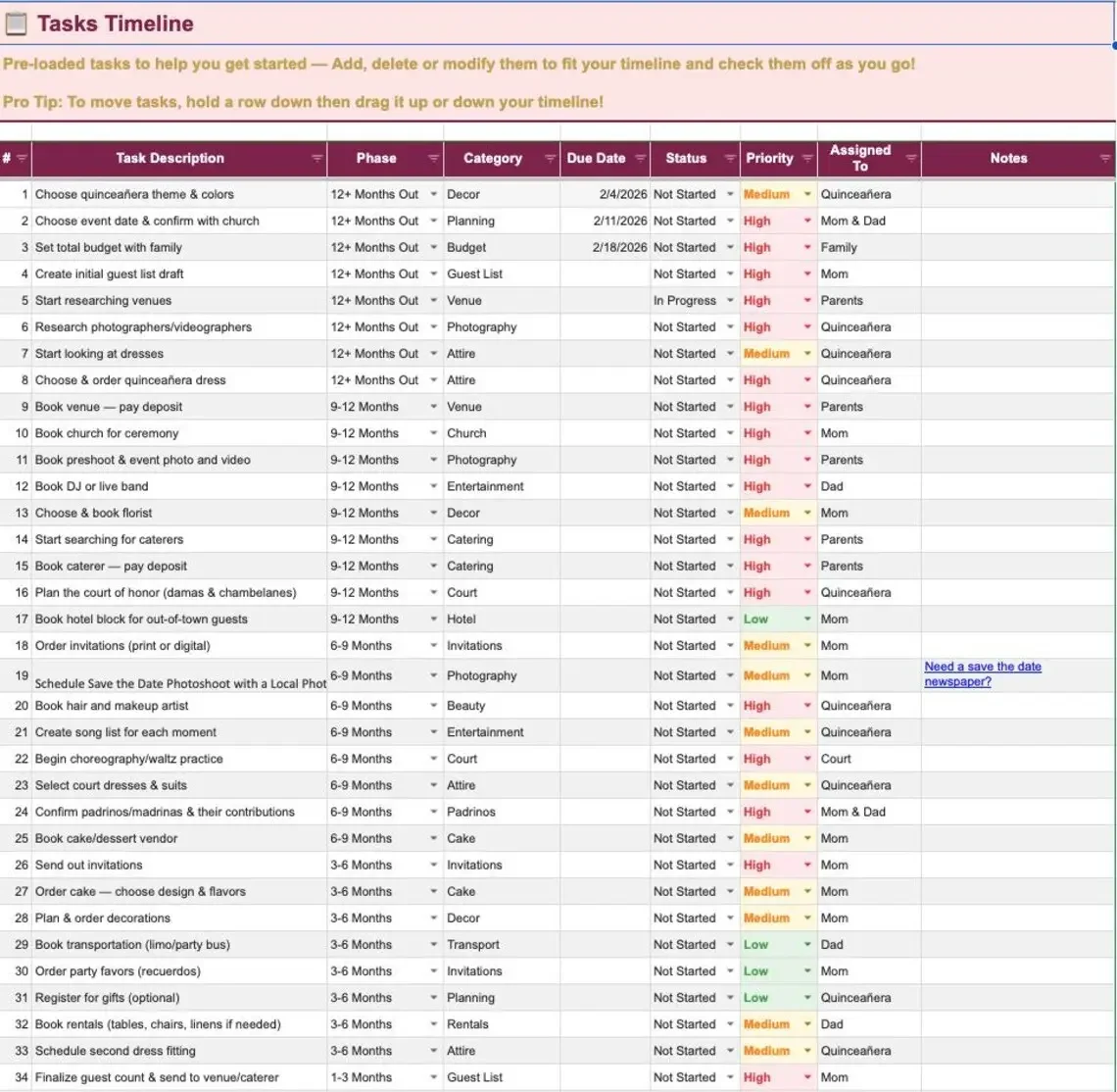Expand the Low priority dropdown for hotel block task

coord(805,619)
